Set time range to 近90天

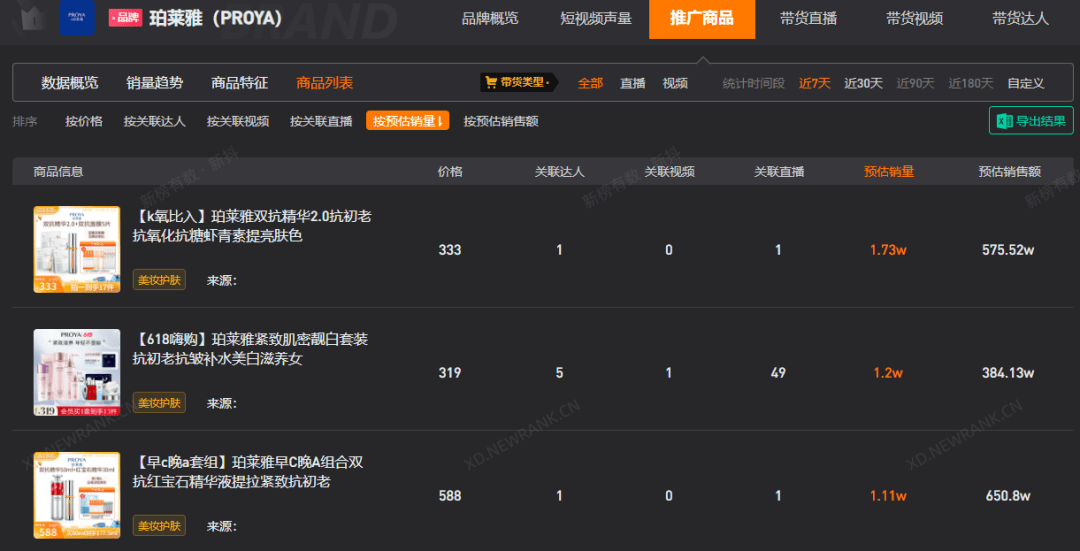pos(915,83)
